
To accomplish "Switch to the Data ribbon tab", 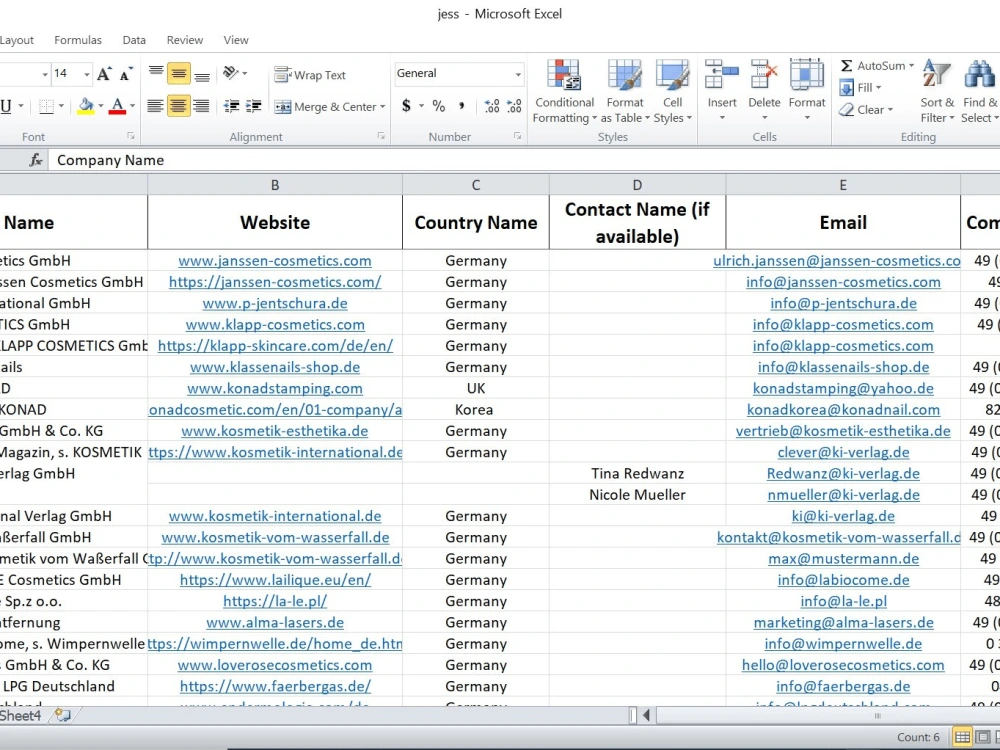I will coord(134,40).
